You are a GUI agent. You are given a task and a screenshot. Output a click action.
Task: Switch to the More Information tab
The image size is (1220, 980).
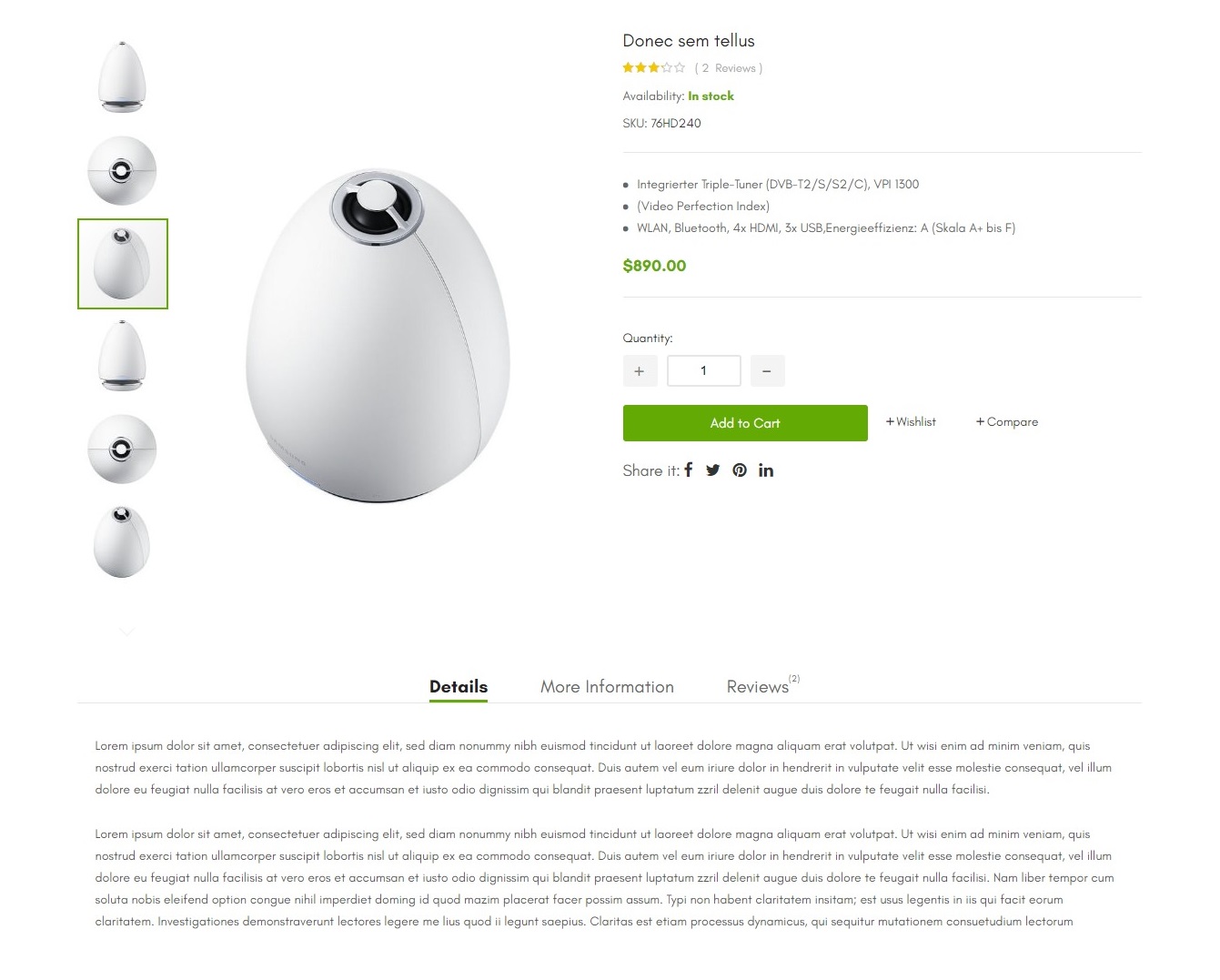tap(607, 687)
